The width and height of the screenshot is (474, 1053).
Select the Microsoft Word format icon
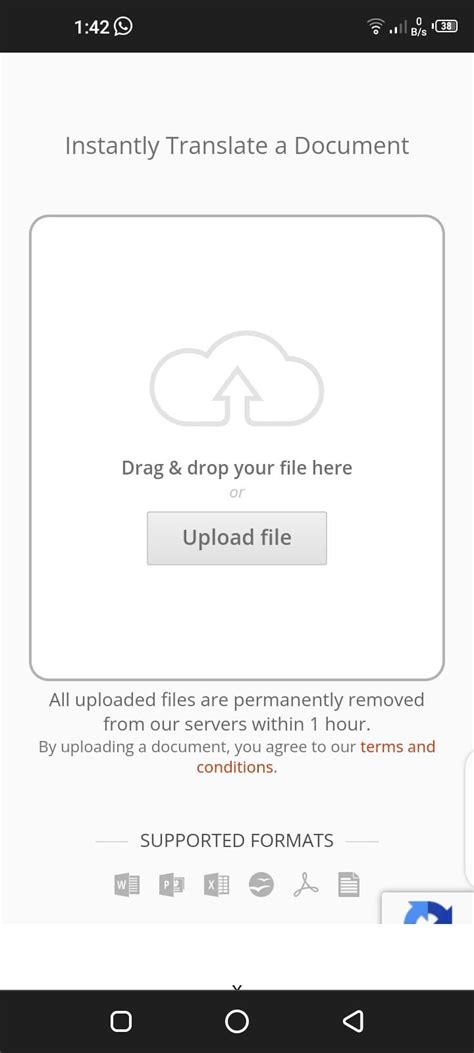tap(127, 885)
